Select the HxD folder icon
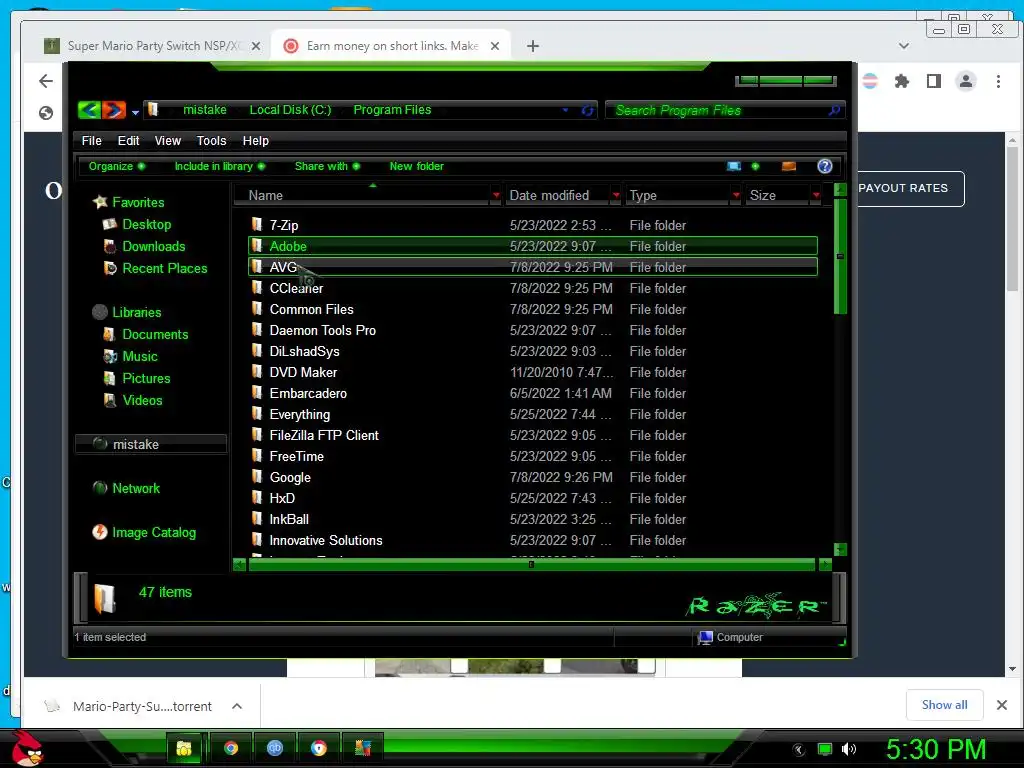This screenshot has height=768, width=1024. [257, 498]
